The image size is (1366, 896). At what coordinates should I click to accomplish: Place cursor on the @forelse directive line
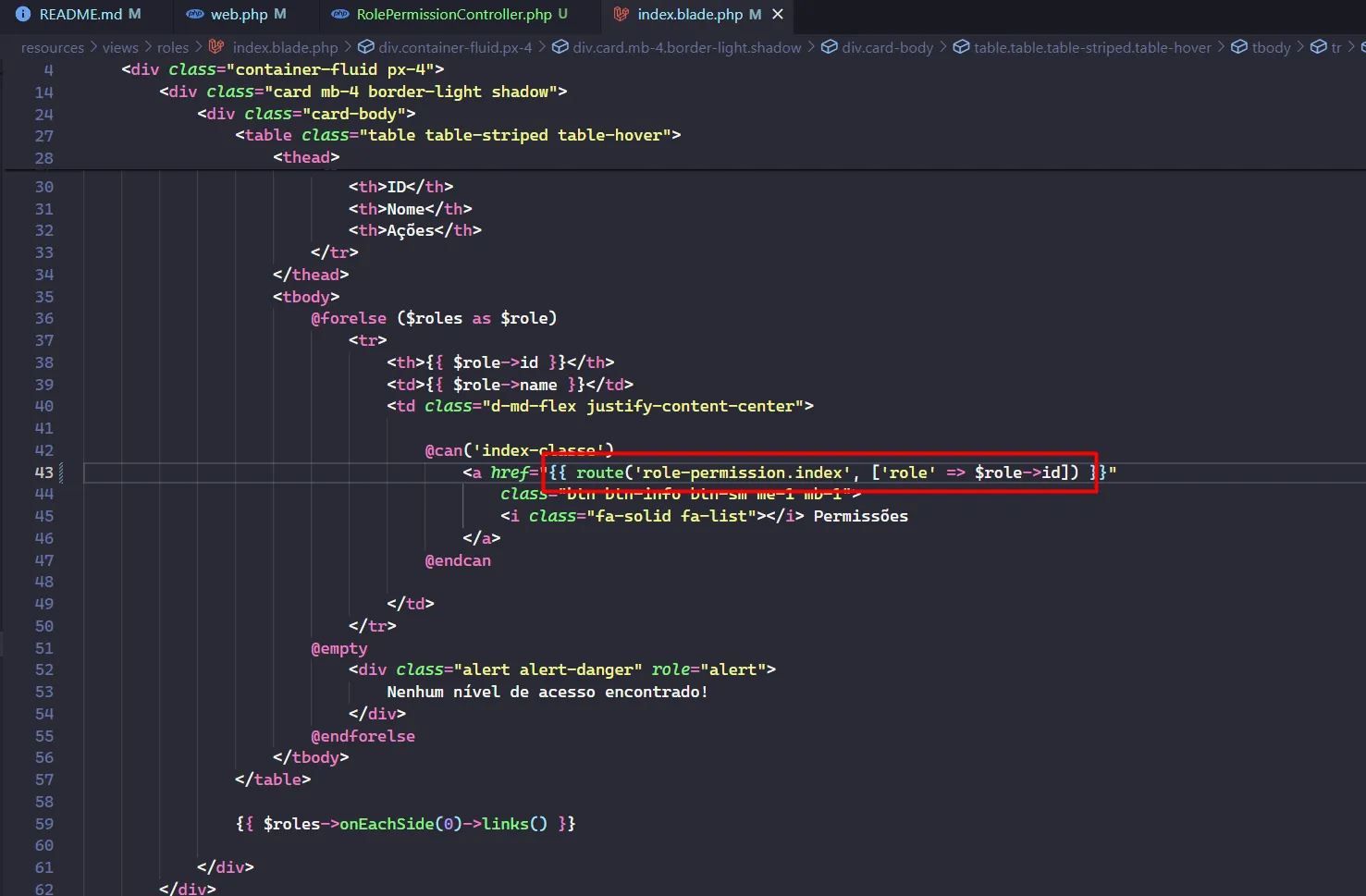point(433,318)
